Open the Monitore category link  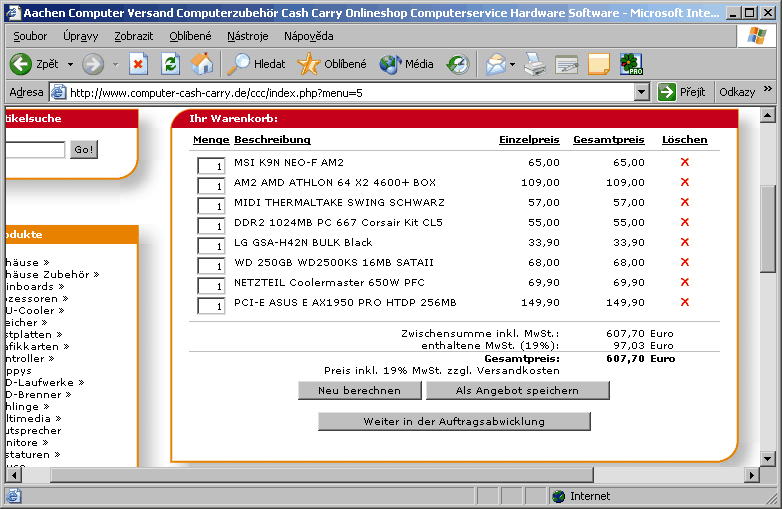click(27, 442)
